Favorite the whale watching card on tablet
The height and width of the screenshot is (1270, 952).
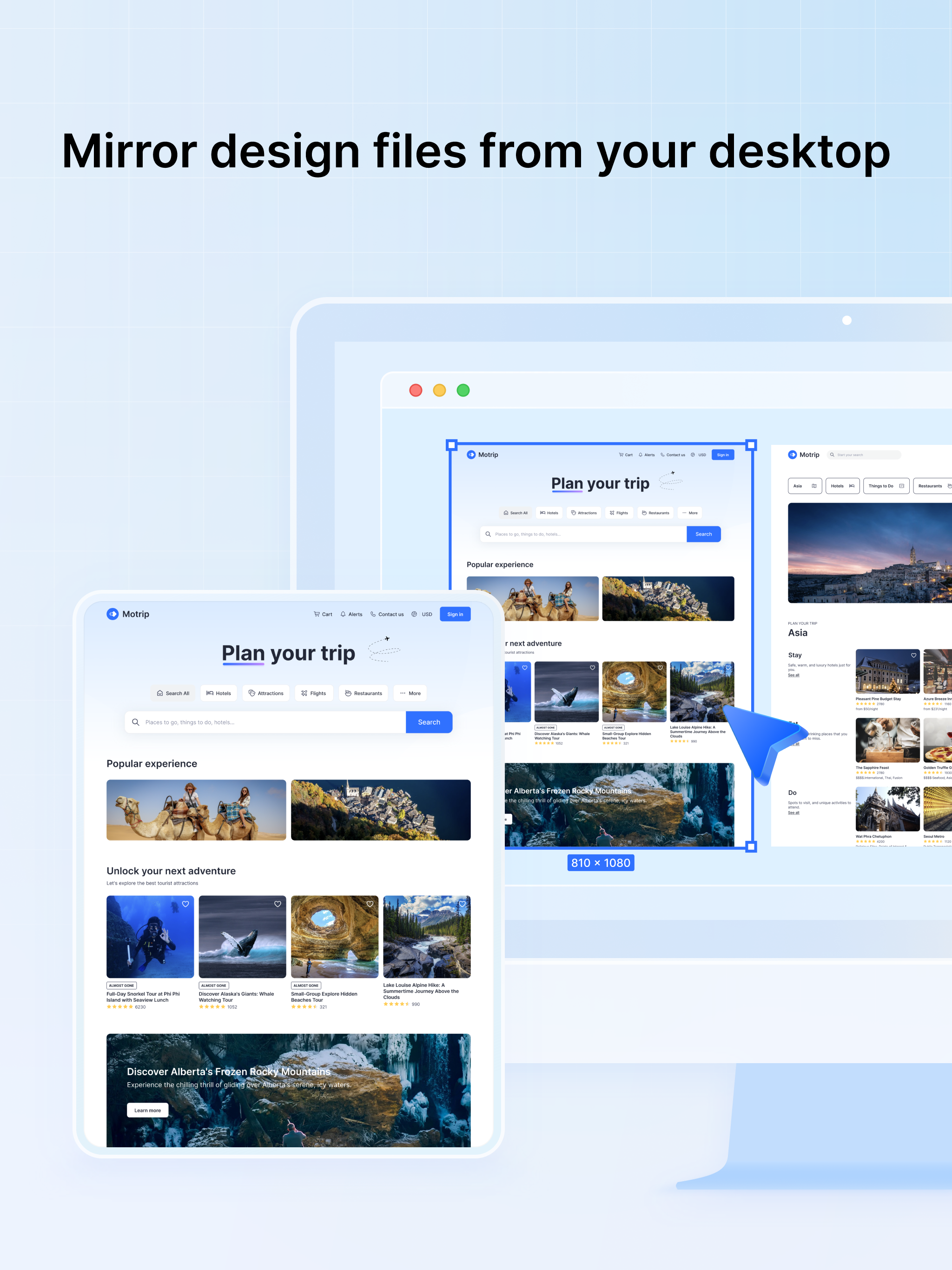(278, 904)
